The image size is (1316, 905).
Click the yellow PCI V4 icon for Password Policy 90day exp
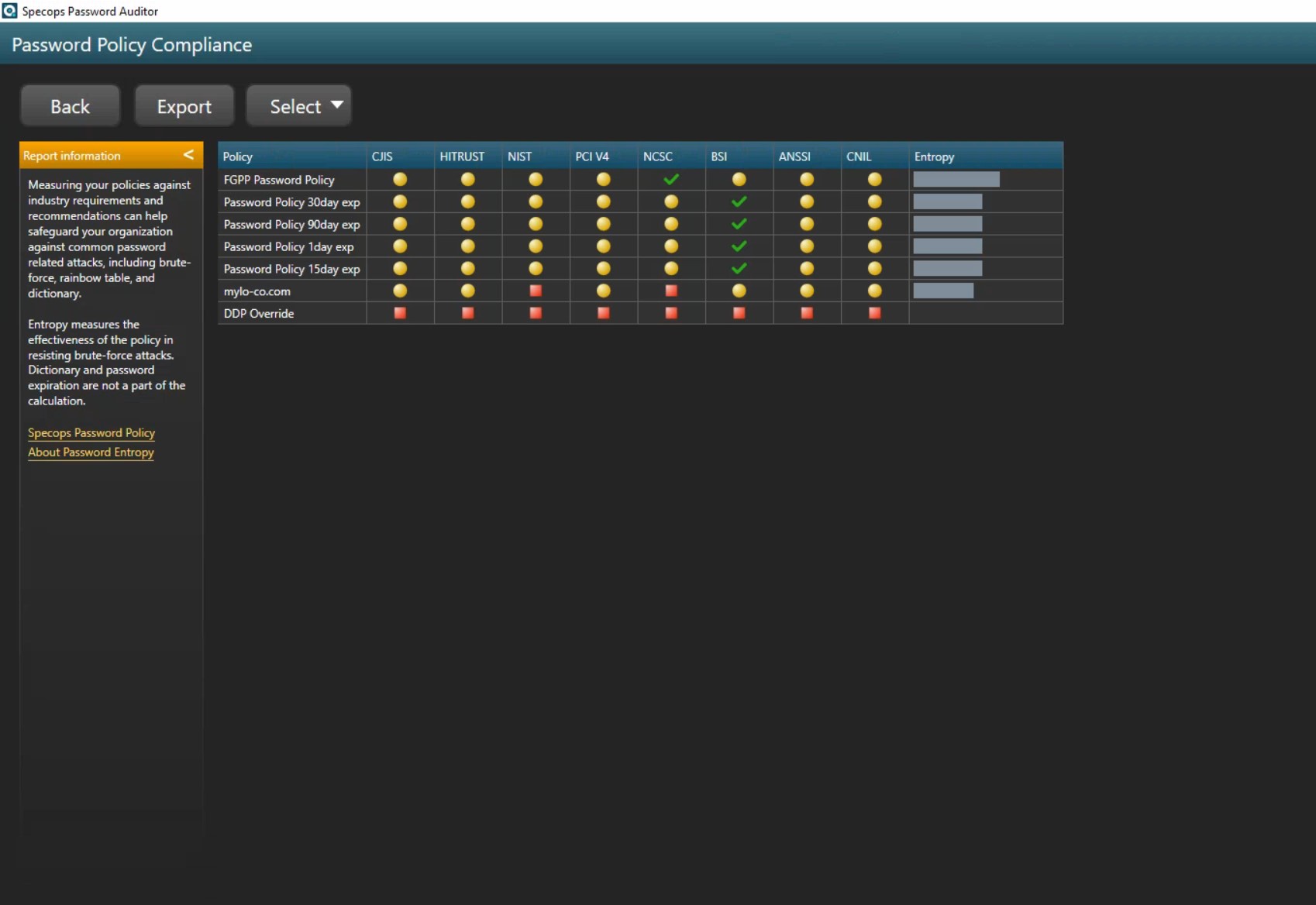[x=604, y=224]
